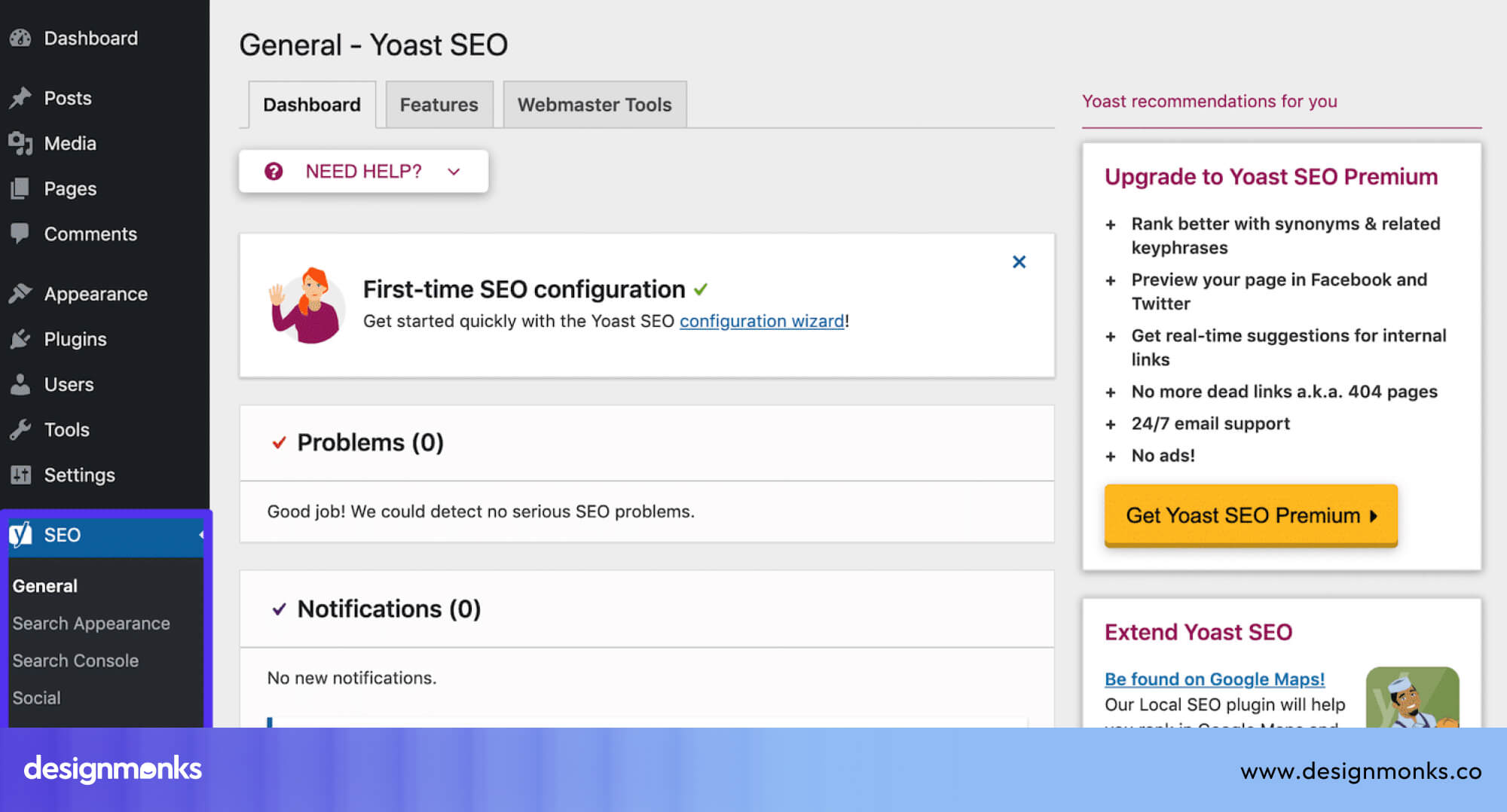Click the No more dead links item

point(1285,392)
